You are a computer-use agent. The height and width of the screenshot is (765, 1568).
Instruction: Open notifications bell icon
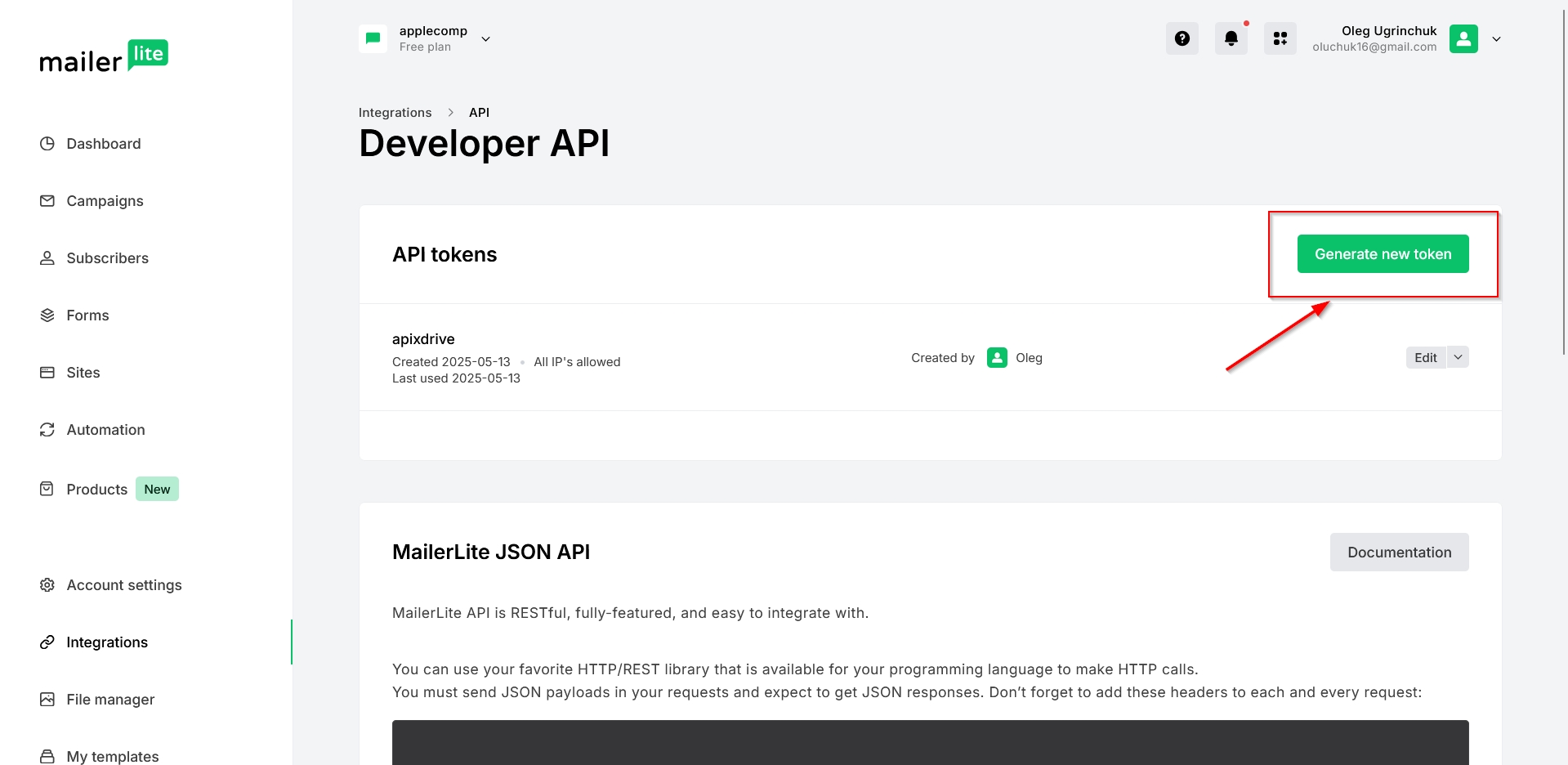(1231, 38)
